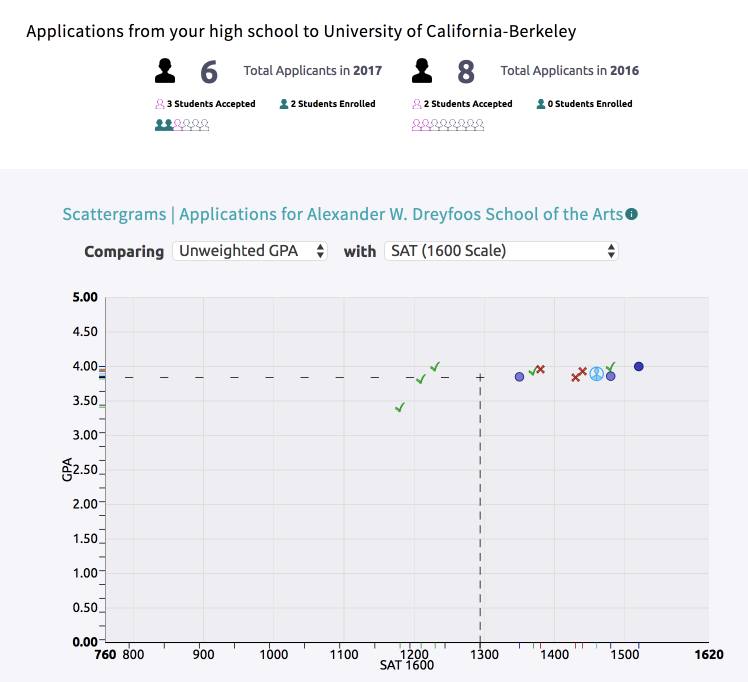
Task: Click the teal icon beside 0 Students Enrolled
Action: (x=541, y=104)
